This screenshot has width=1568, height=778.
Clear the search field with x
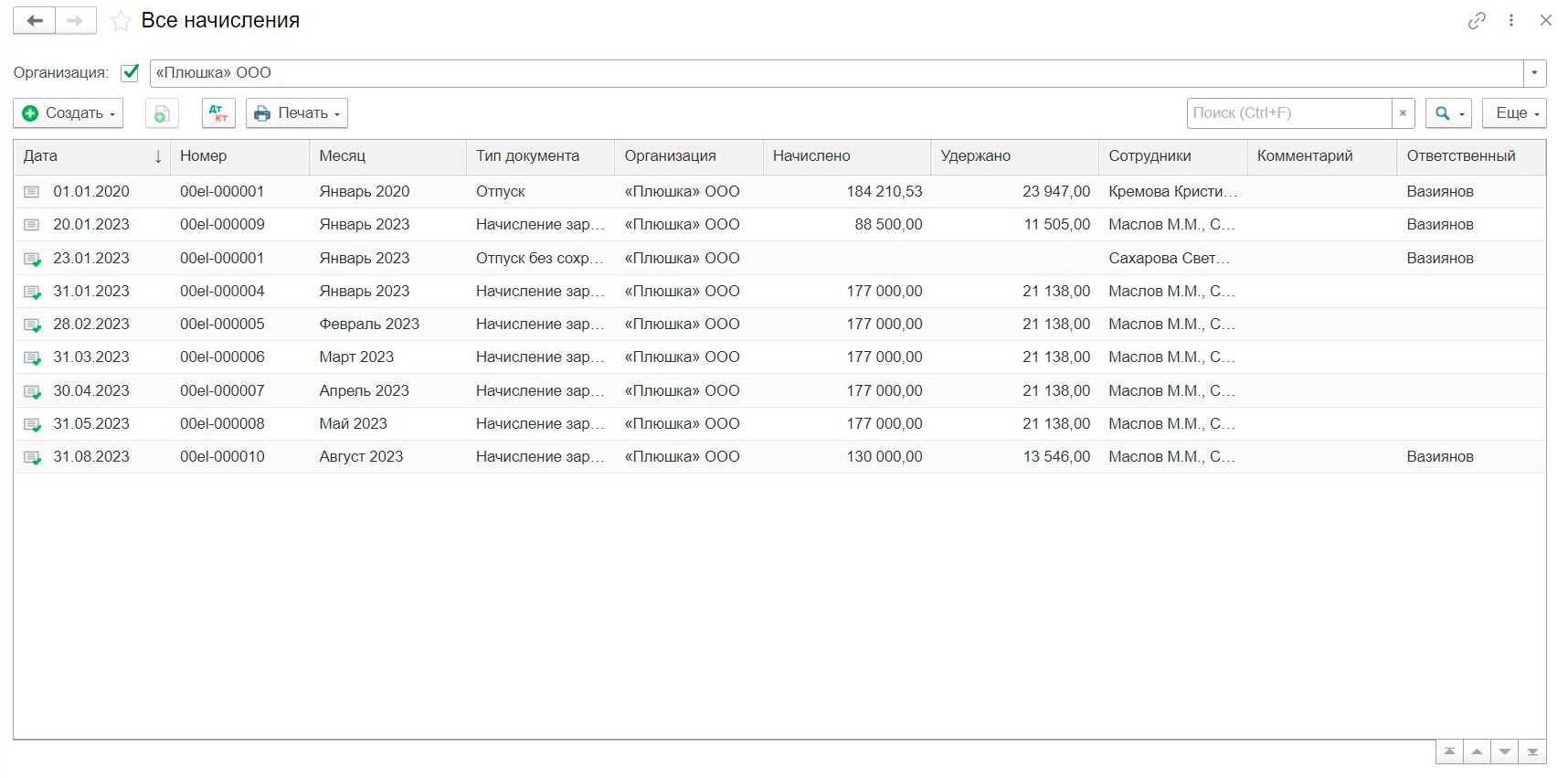[1403, 113]
